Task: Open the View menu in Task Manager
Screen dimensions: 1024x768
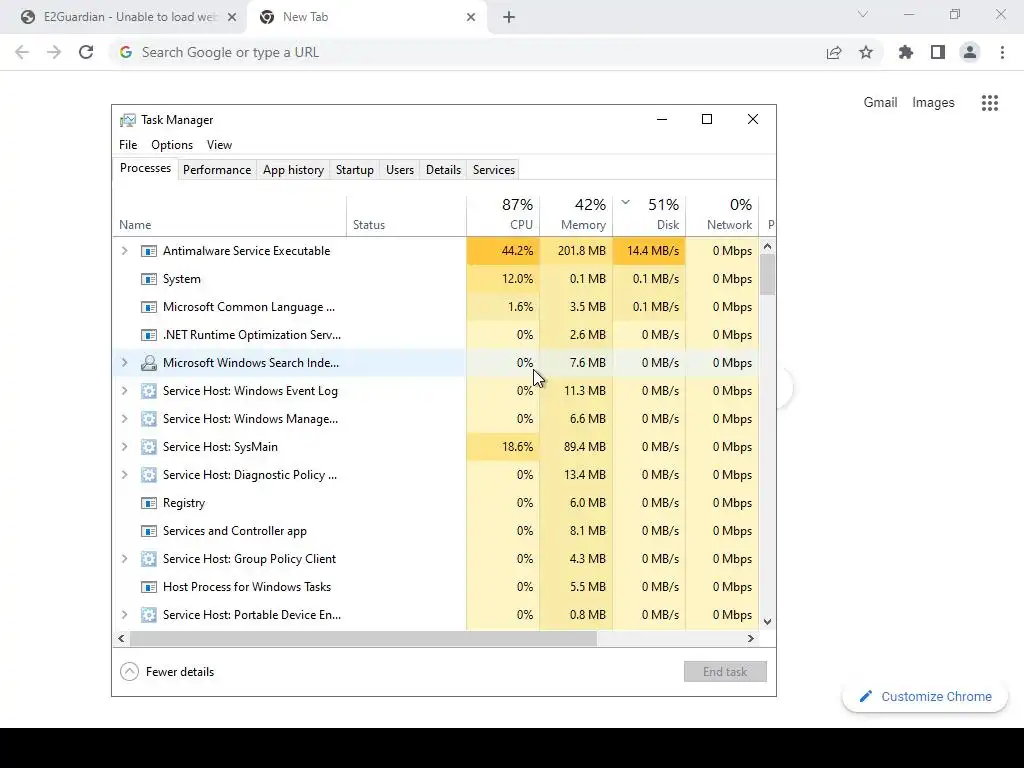Action: pos(219,145)
